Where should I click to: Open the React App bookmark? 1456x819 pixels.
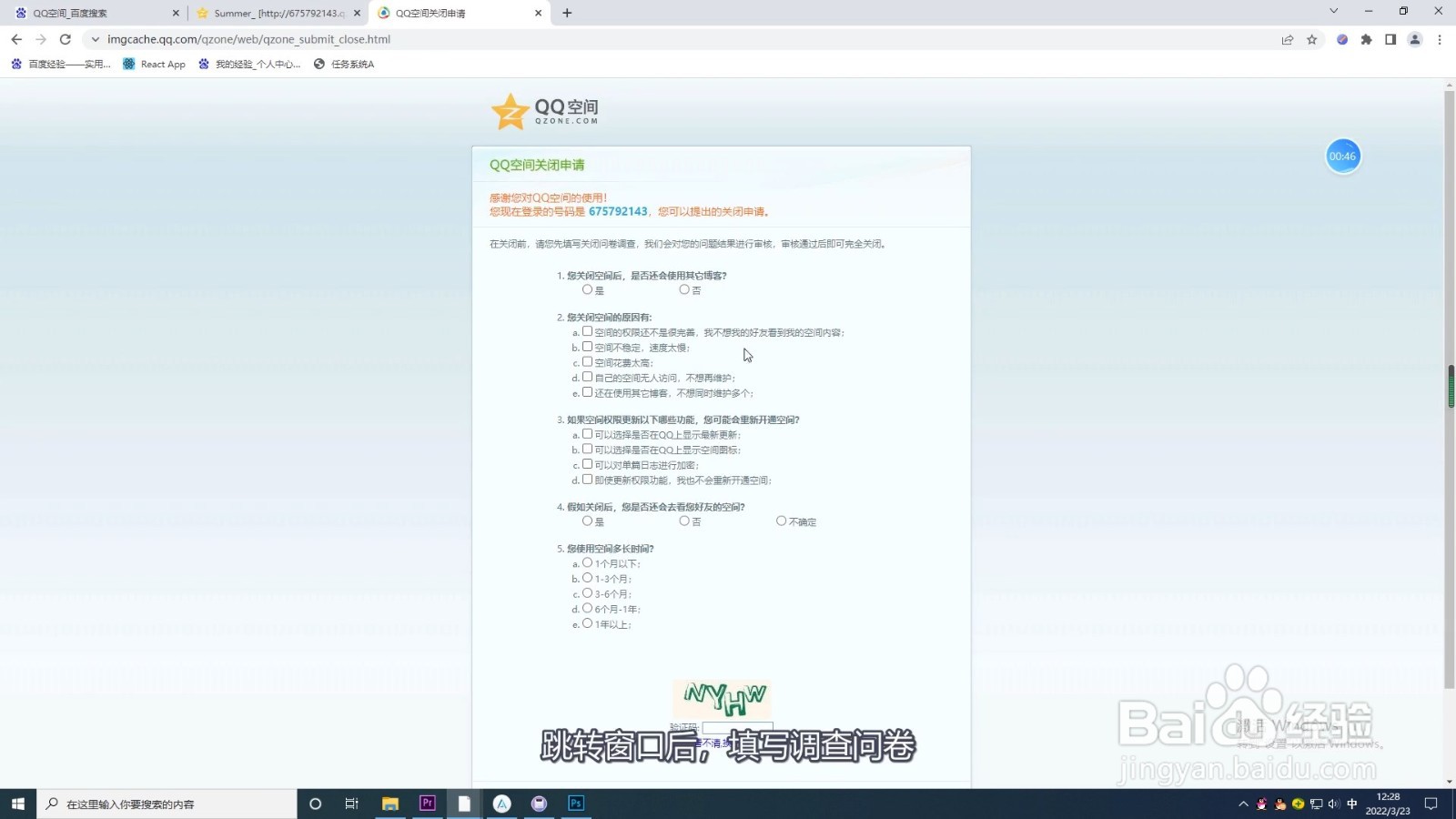pyautogui.click(x=154, y=64)
